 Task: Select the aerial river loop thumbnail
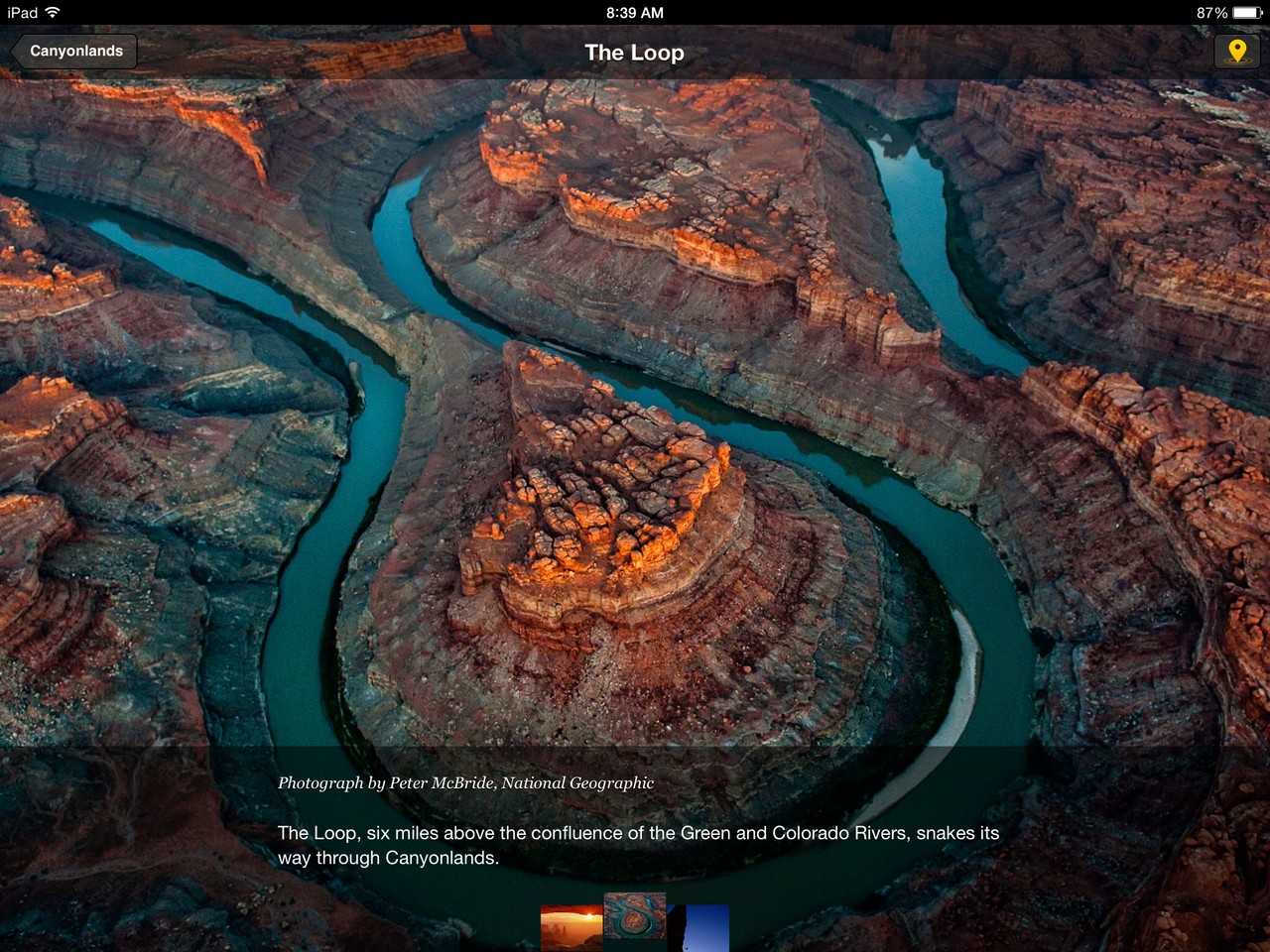click(635, 916)
